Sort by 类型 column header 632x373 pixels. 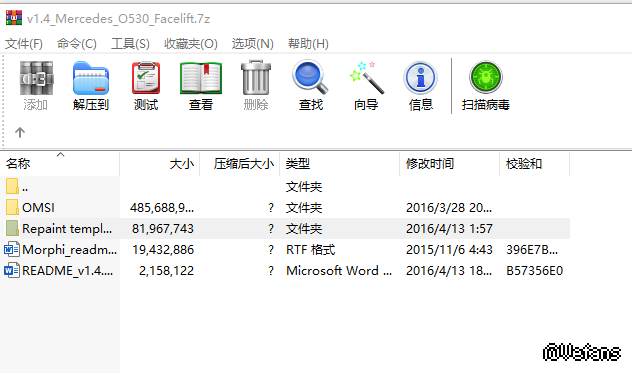339,164
